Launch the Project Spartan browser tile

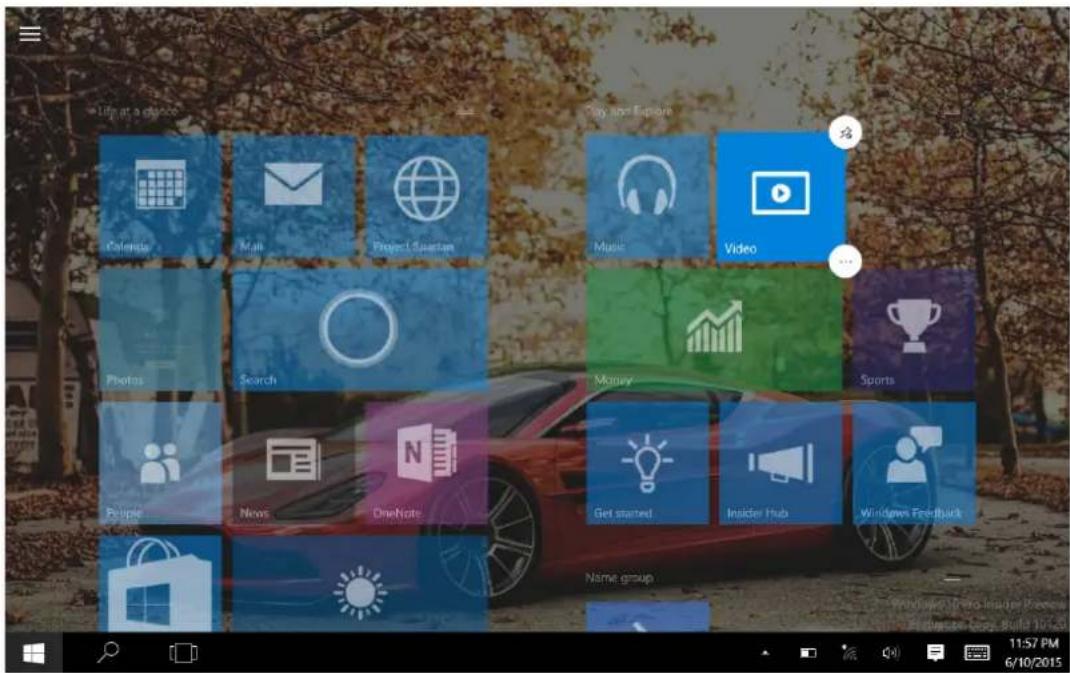426,196
